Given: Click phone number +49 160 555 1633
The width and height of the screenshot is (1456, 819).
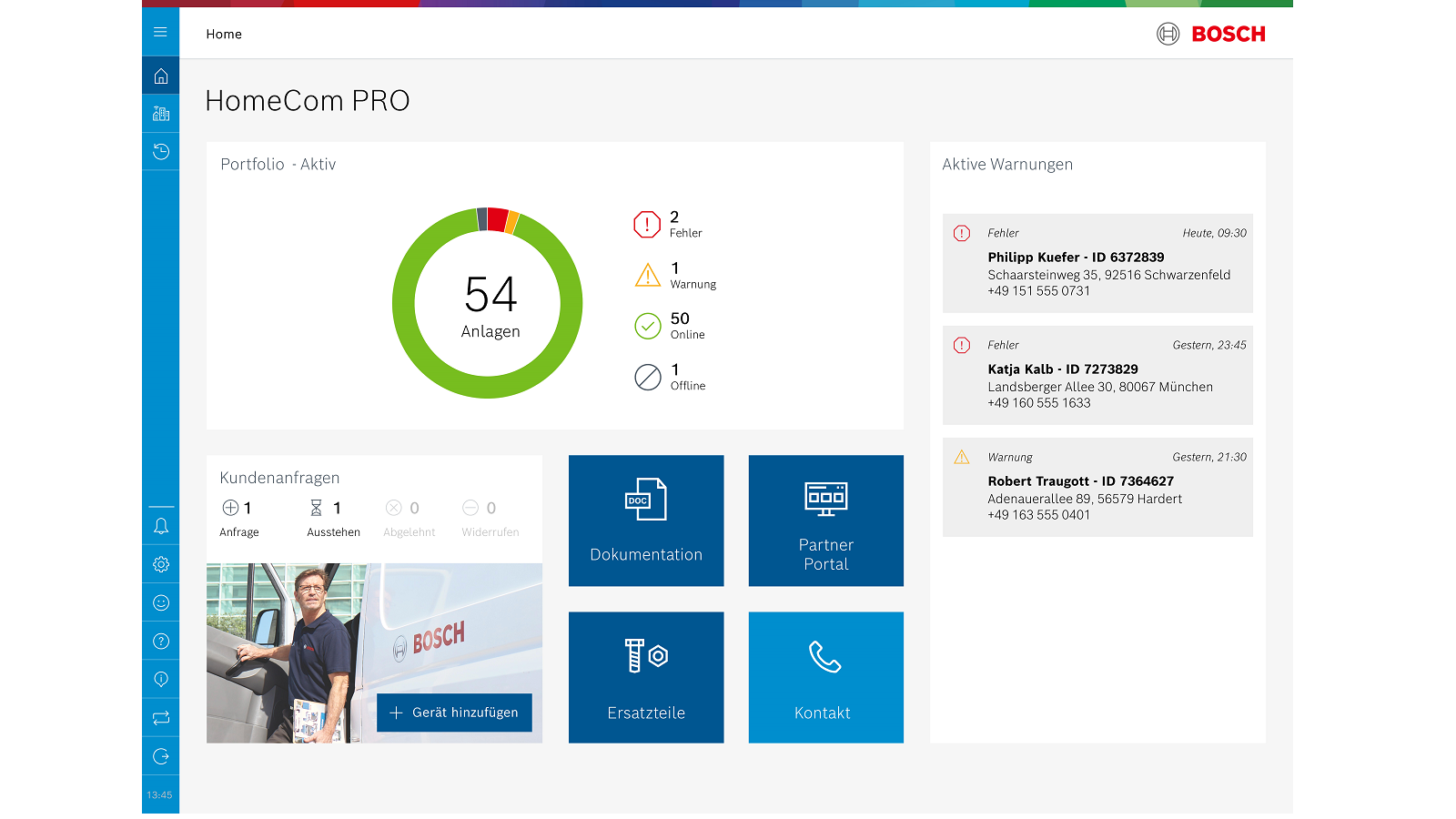Looking at the screenshot, I should click(1038, 403).
